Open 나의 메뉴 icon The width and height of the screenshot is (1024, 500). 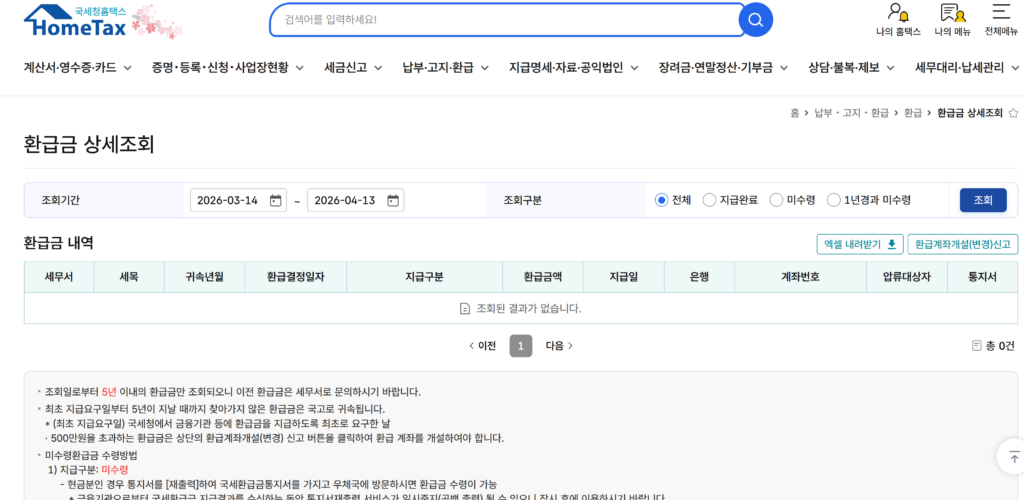[x=952, y=20]
